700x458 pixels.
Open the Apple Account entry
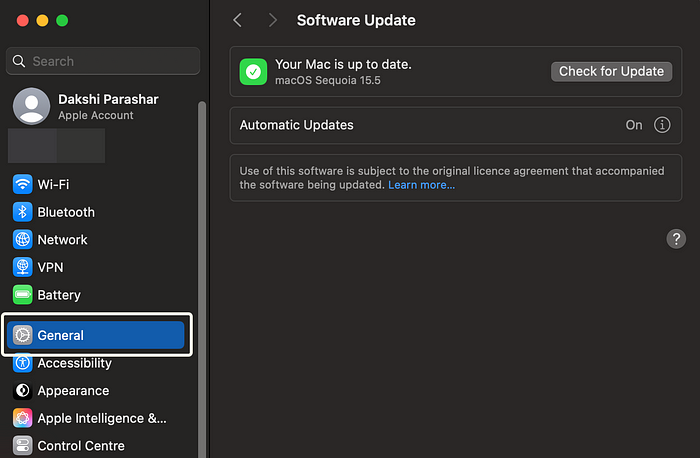96,106
